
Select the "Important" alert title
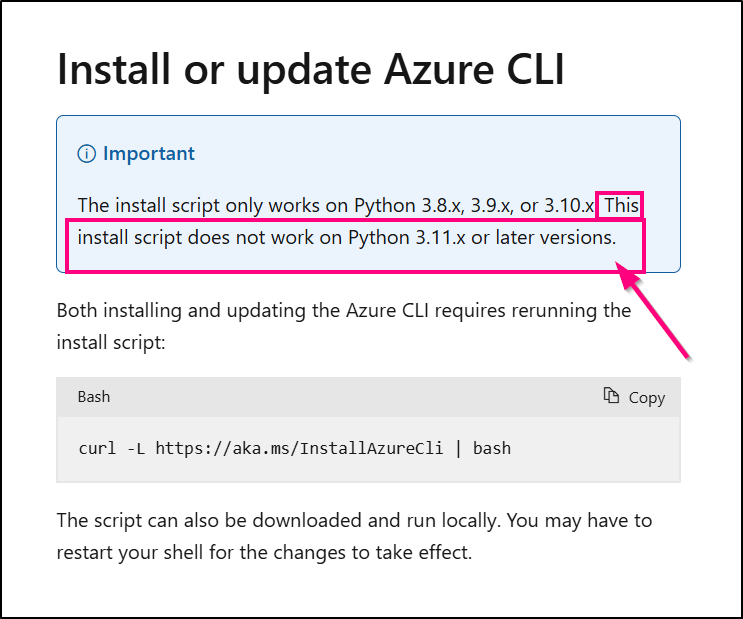(x=149, y=154)
